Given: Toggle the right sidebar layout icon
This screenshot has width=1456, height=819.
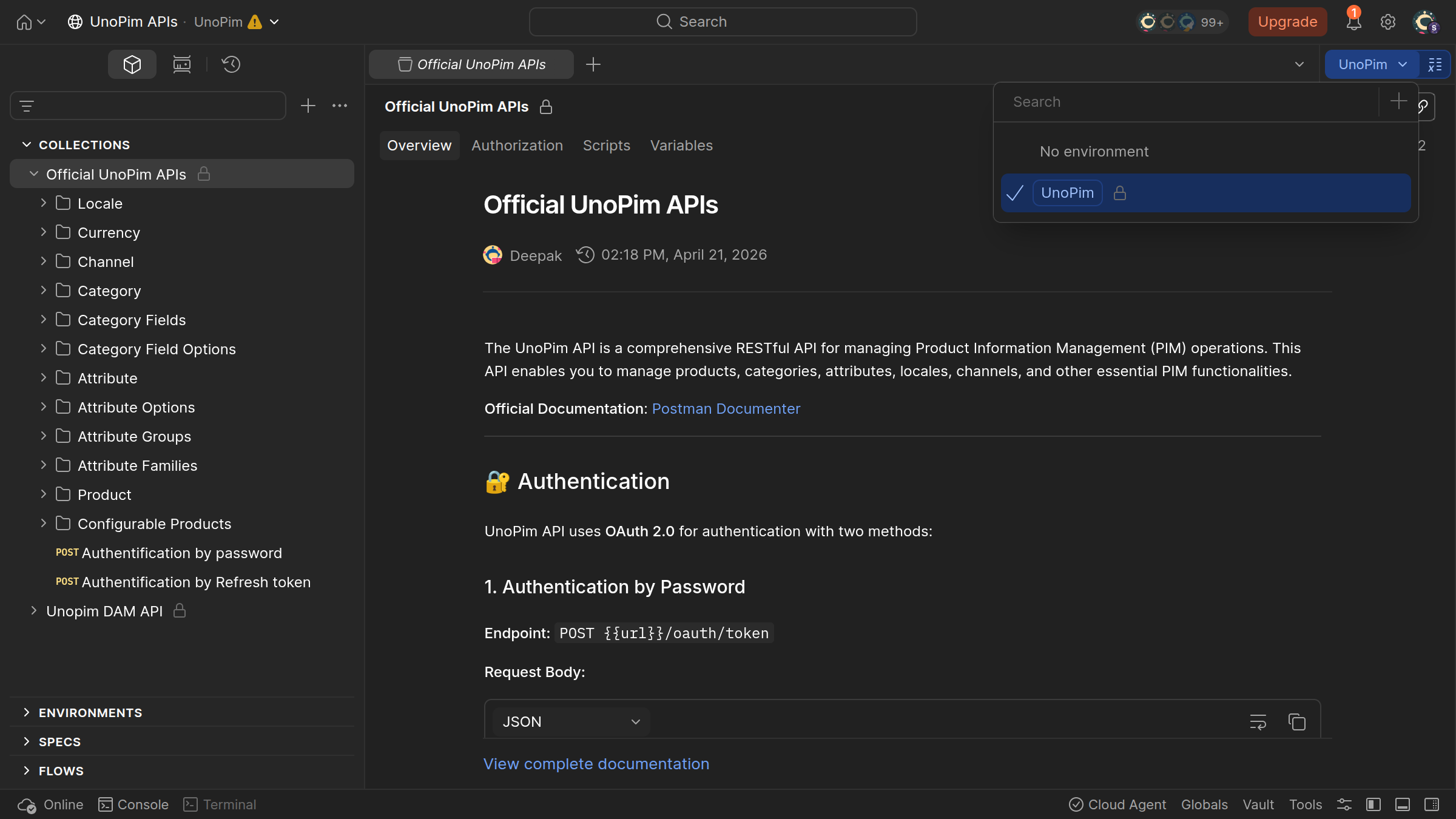Looking at the screenshot, I should 1432,804.
